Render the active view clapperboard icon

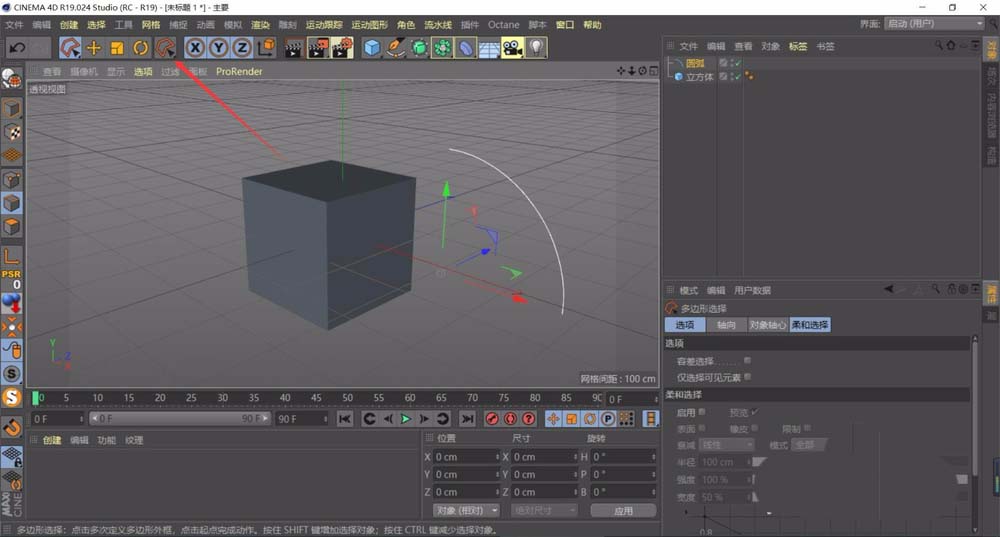click(294, 48)
